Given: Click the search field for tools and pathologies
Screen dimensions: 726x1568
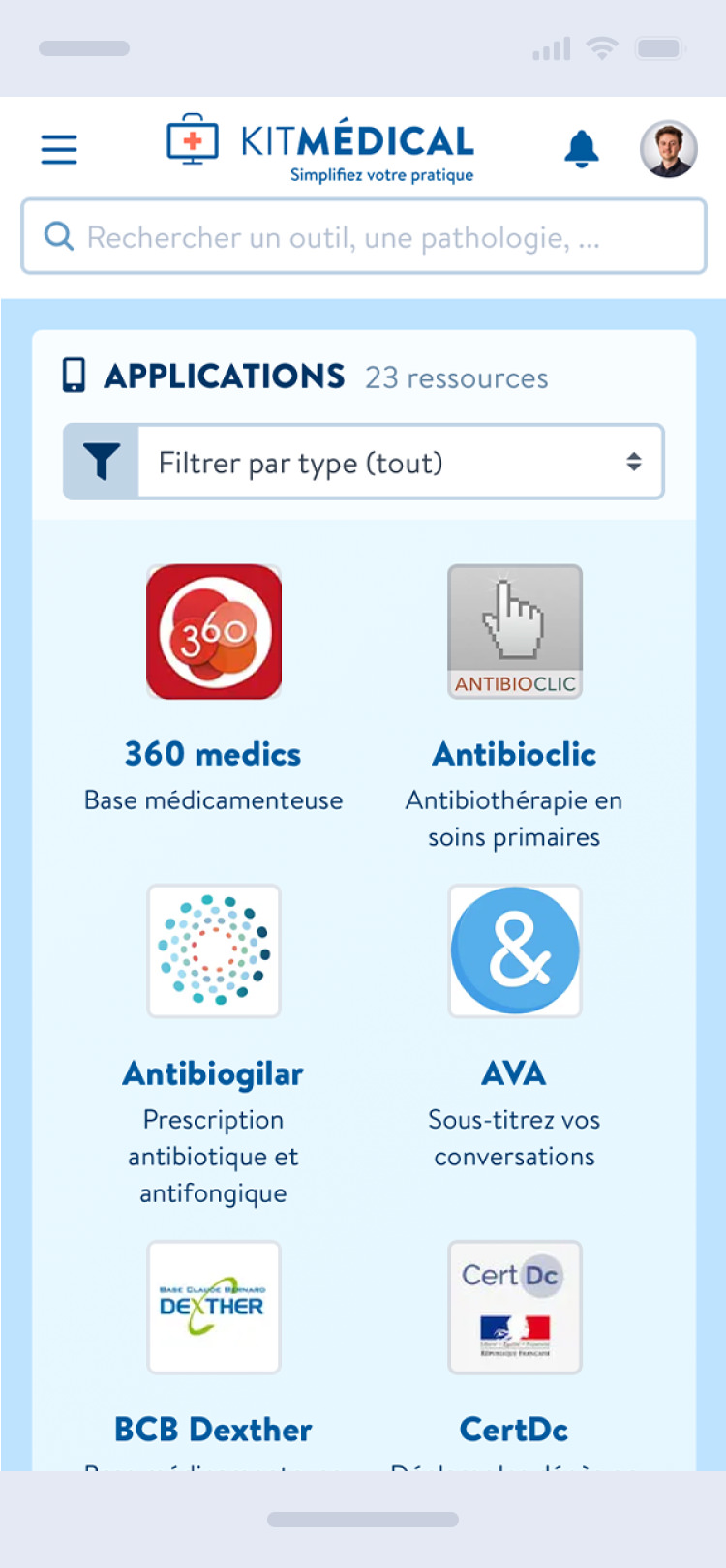Looking at the screenshot, I should click(364, 236).
